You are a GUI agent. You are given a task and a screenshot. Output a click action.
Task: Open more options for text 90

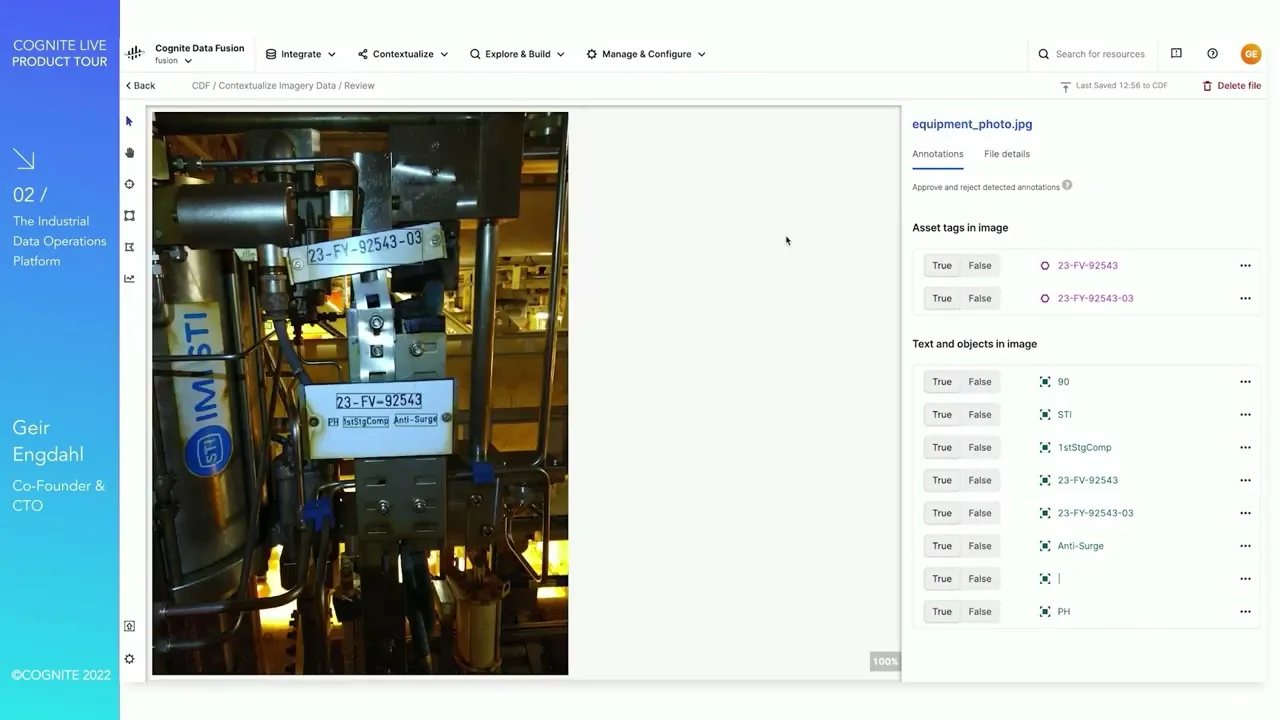pos(1245,382)
